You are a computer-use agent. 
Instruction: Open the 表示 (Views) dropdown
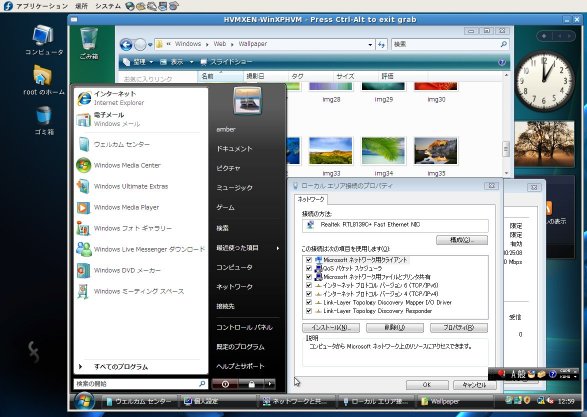point(176,62)
